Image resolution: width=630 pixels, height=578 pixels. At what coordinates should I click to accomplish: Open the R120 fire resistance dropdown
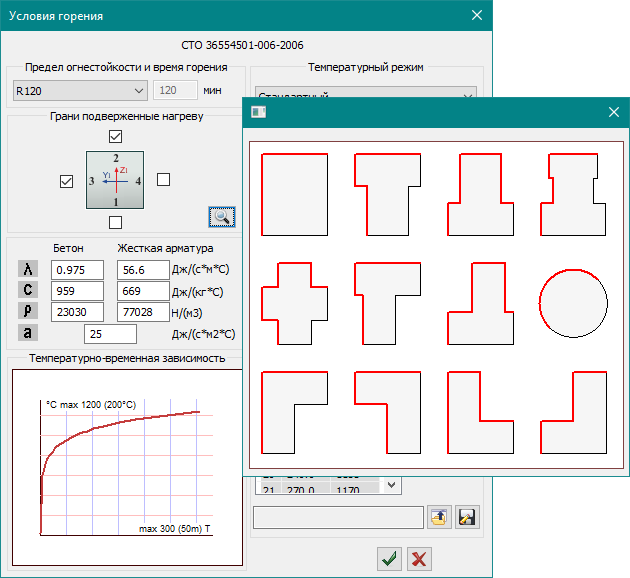click(138, 91)
